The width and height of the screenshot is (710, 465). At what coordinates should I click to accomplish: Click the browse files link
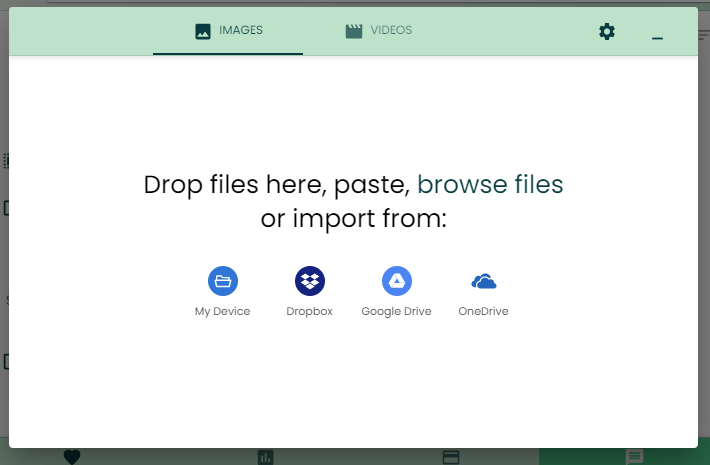(490, 184)
